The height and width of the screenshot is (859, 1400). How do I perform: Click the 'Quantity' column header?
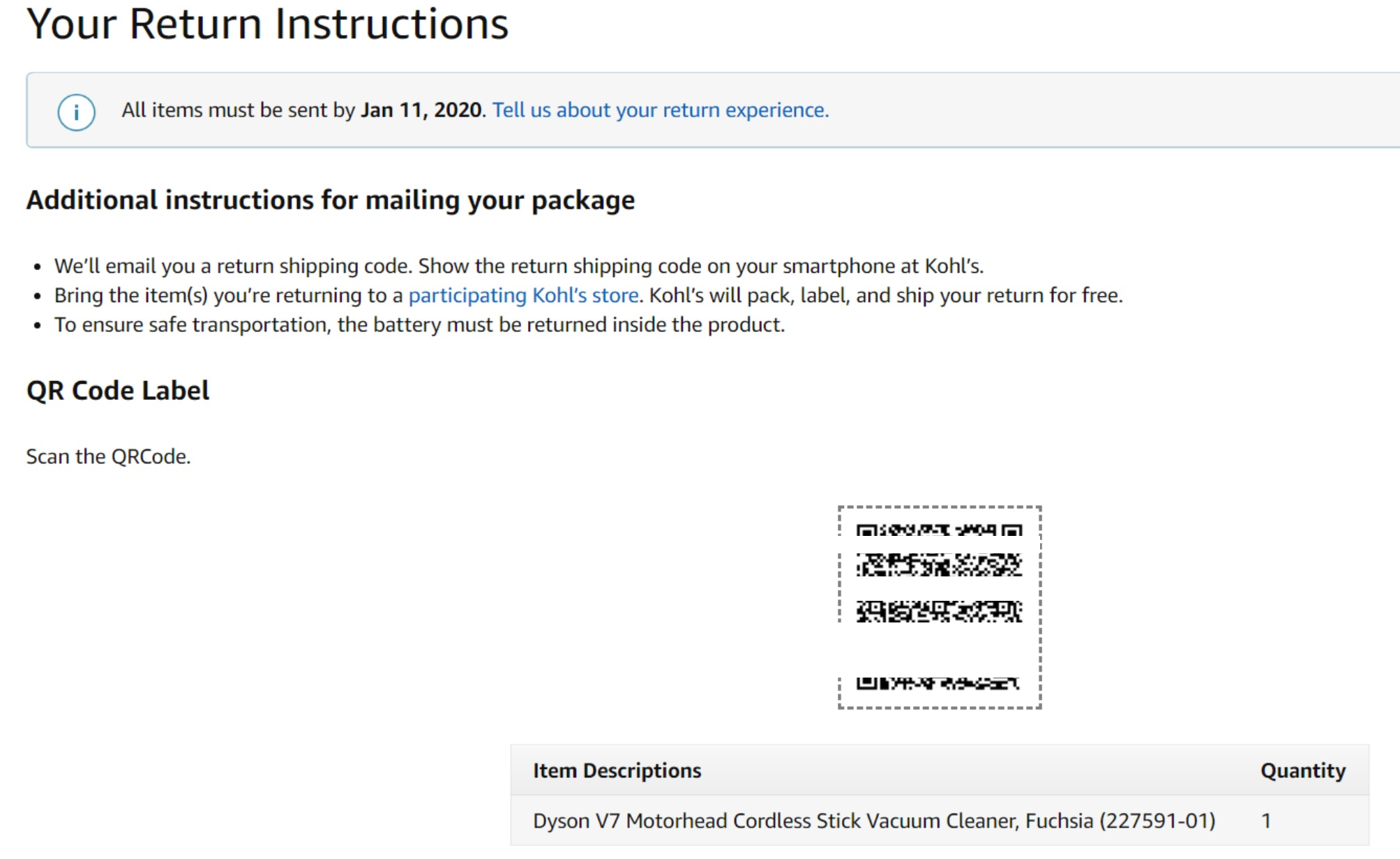pyautogui.click(x=1302, y=770)
